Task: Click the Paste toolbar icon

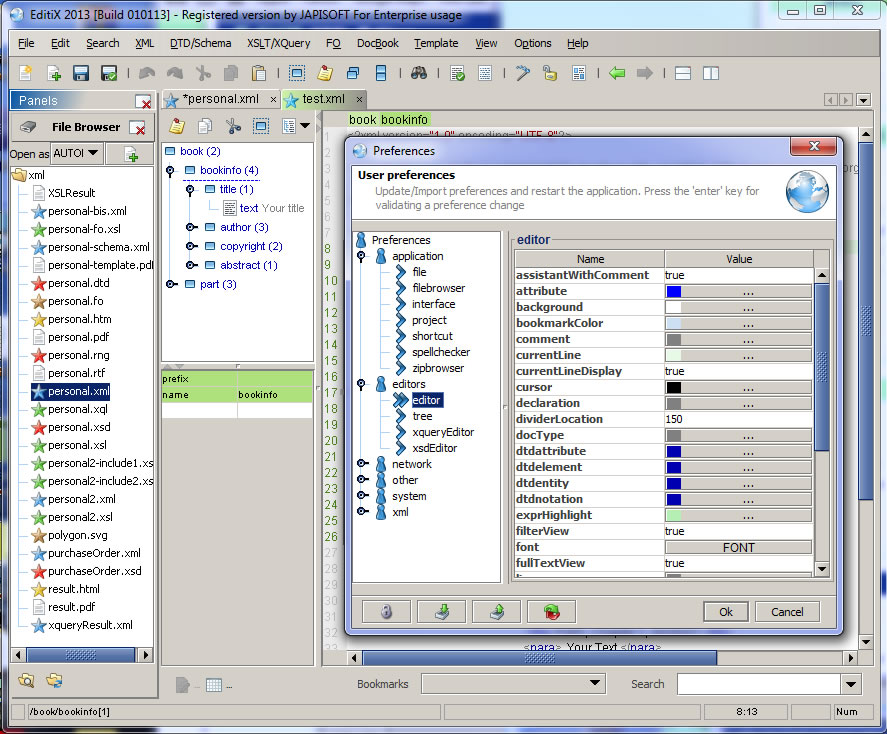Action: point(258,73)
